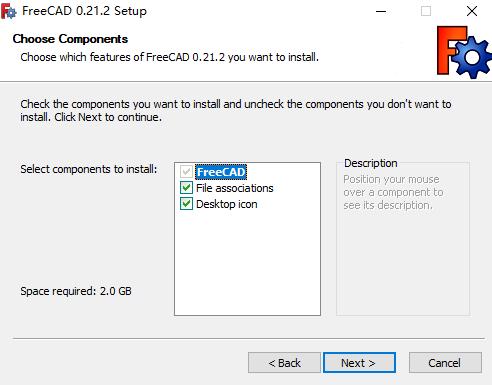
Task: Uncheck the File associations checkbox
Action: point(186,188)
